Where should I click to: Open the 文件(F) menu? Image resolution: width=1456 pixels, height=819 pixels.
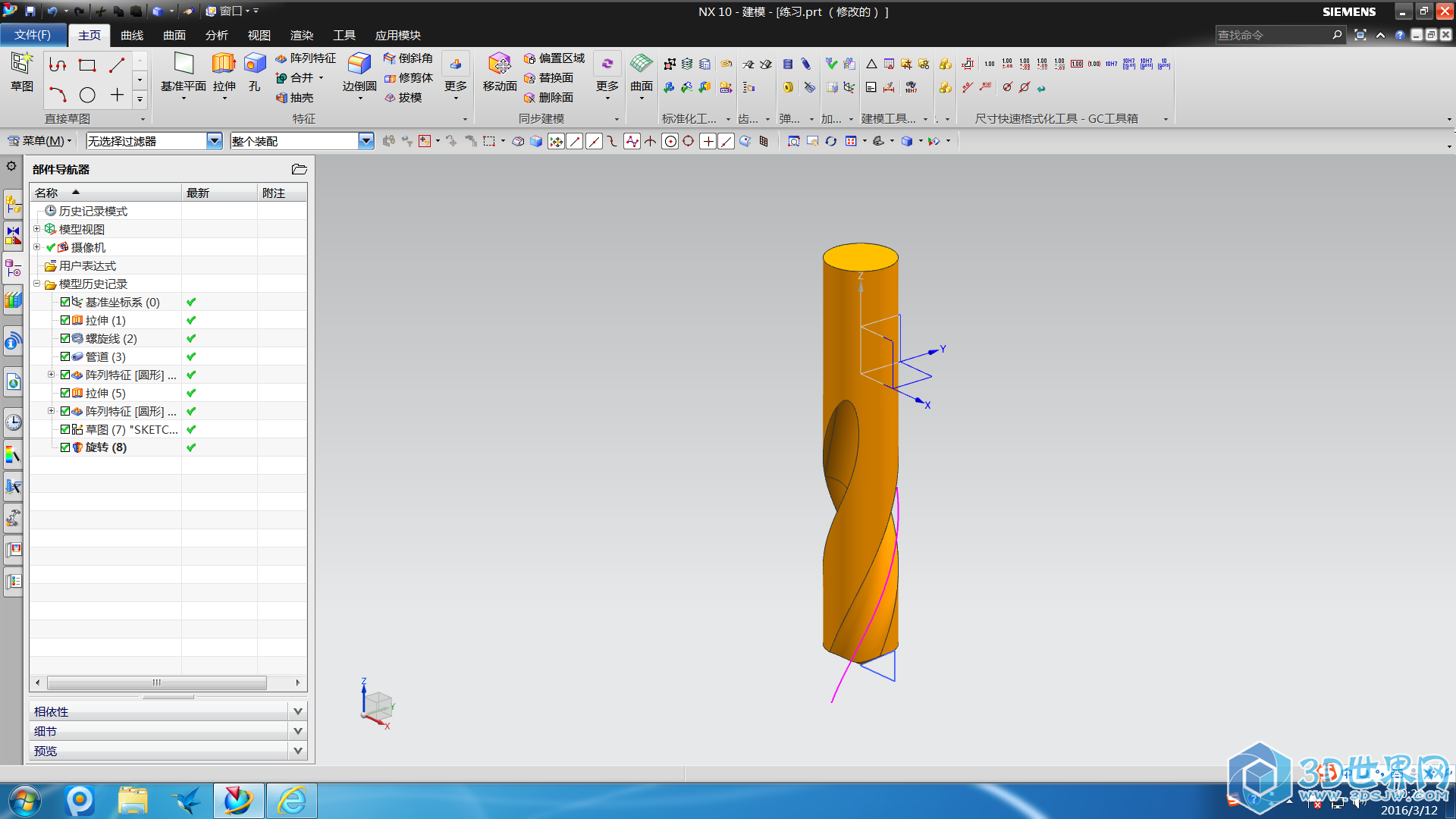pos(33,35)
